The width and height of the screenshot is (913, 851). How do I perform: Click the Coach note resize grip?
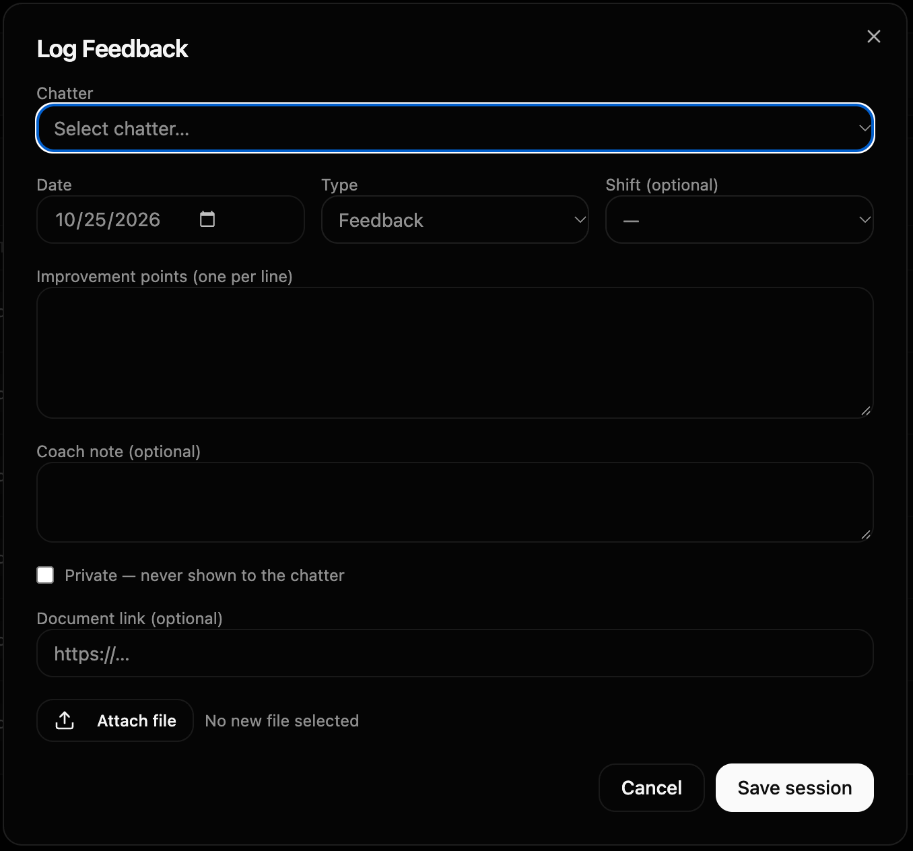pos(866,535)
